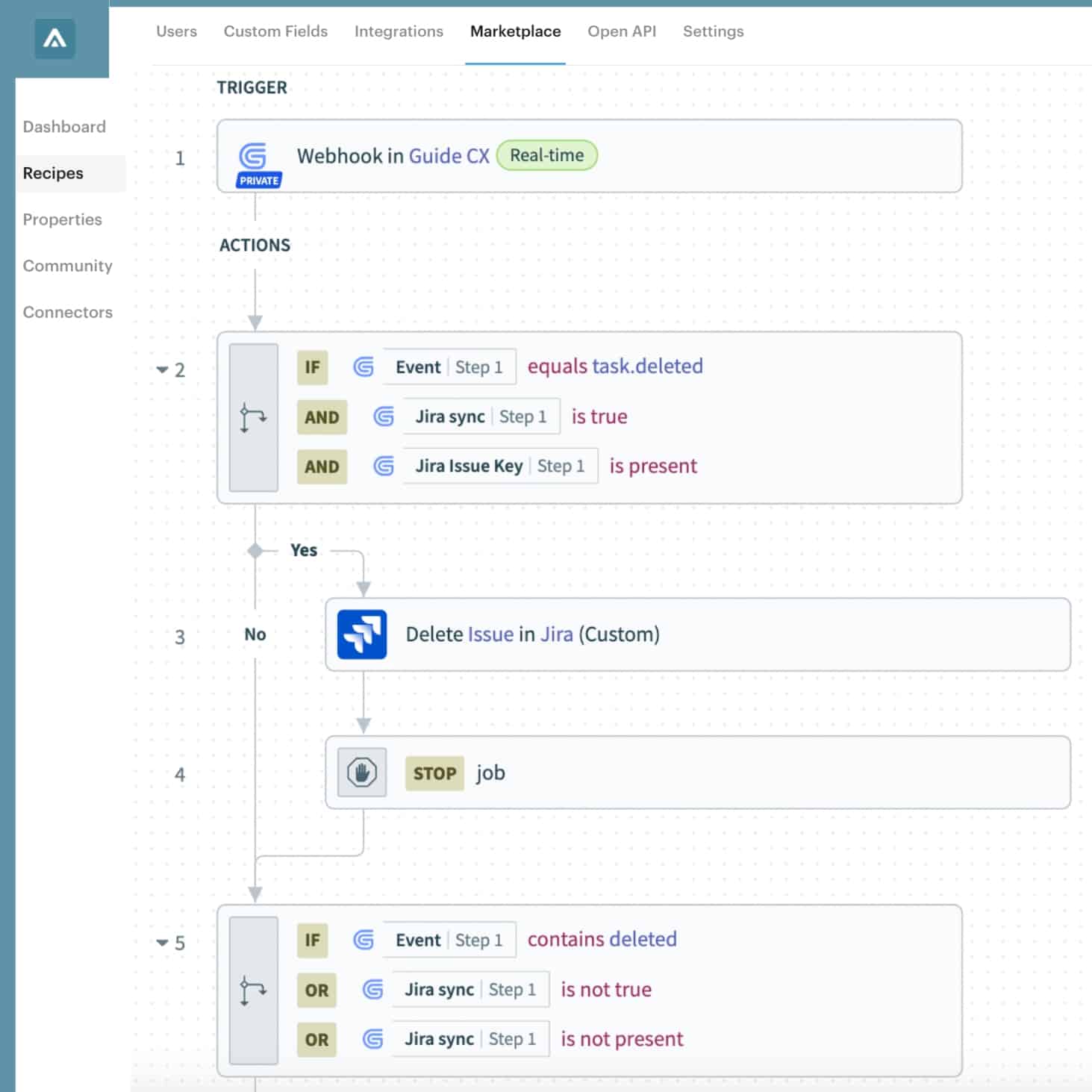Click the conditional branch icon in step 5
Image resolution: width=1092 pixels, height=1092 pixels.
pos(253,990)
